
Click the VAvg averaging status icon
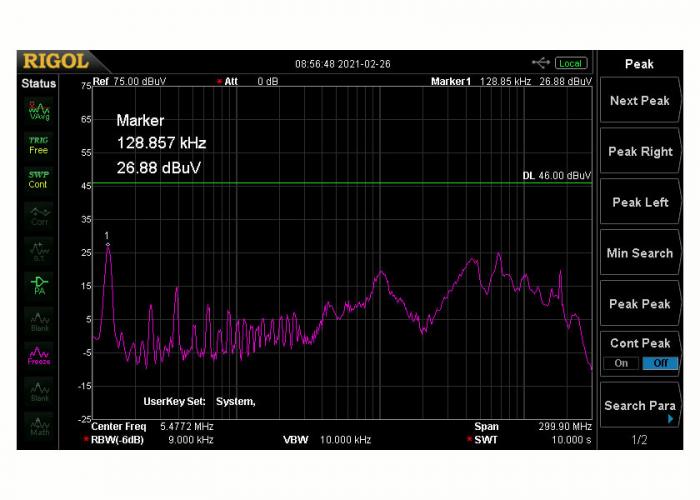click(38, 110)
